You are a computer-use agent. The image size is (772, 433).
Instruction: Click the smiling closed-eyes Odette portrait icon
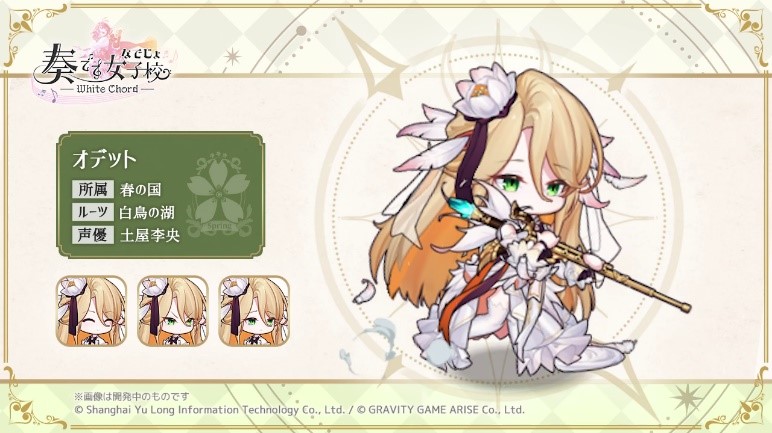[92, 310]
